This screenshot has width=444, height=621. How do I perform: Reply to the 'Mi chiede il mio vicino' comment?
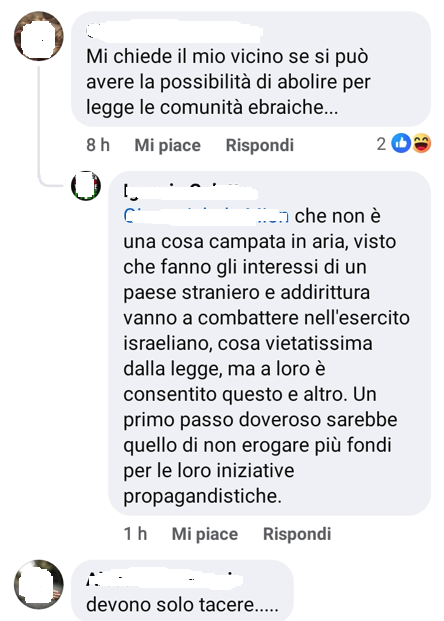pos(260,145)
